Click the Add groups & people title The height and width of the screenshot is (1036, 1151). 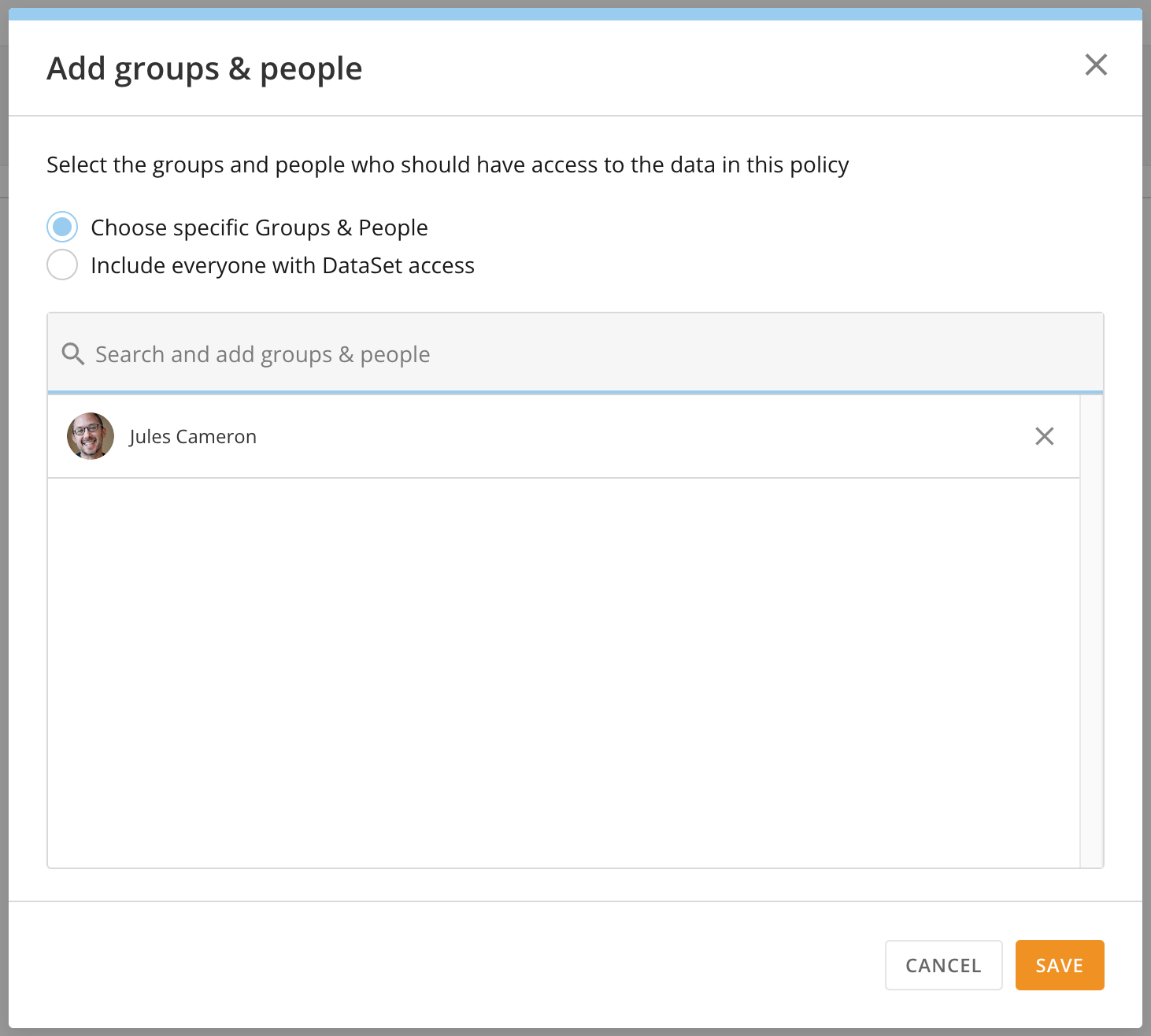click(x=205, y=69)
